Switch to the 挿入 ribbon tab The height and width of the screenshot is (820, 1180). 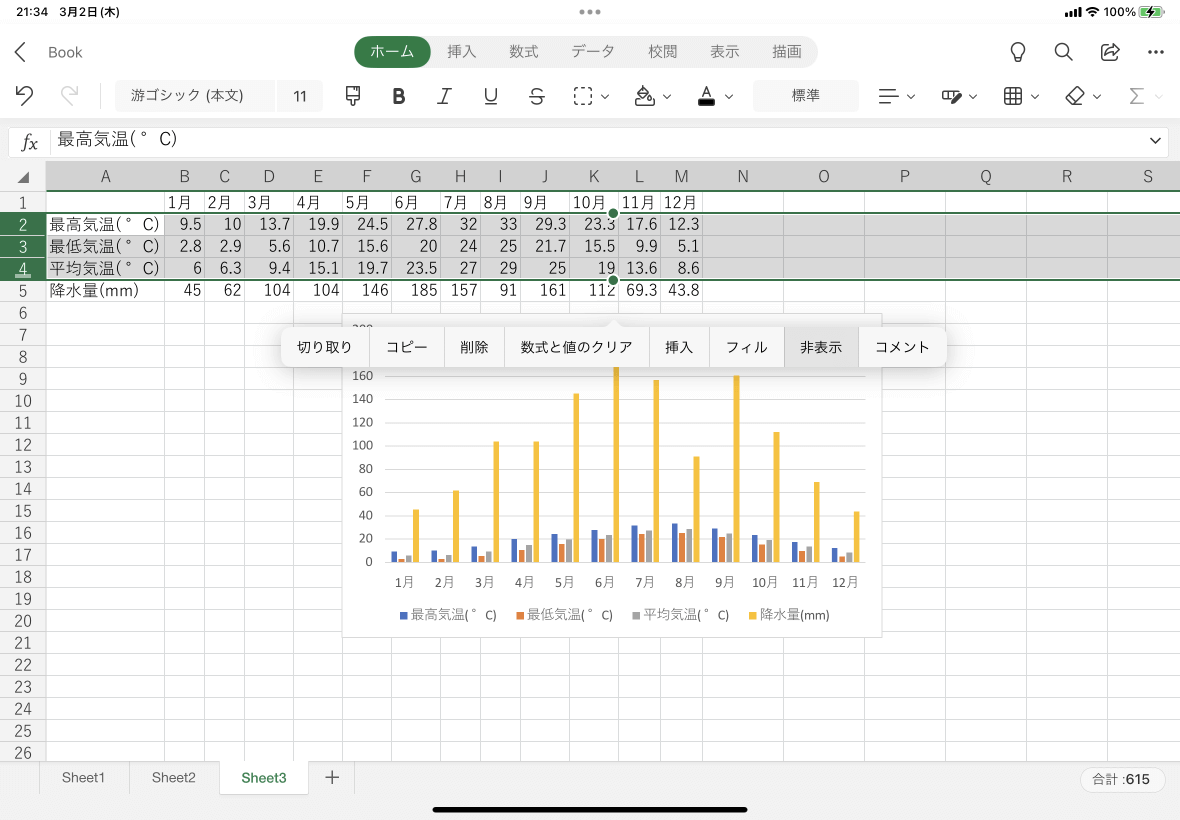(461, 52)
